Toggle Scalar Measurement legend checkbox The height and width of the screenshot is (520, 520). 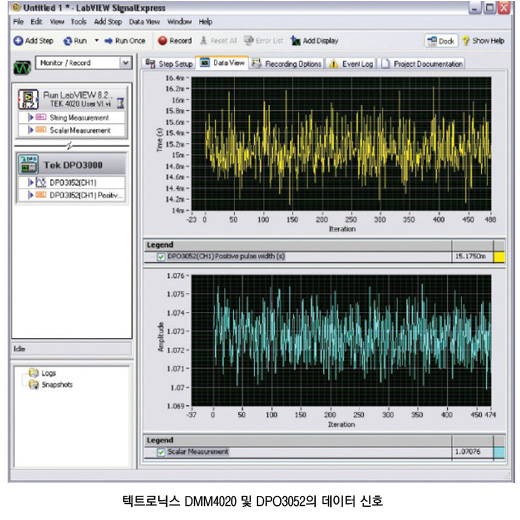[161, 452]
